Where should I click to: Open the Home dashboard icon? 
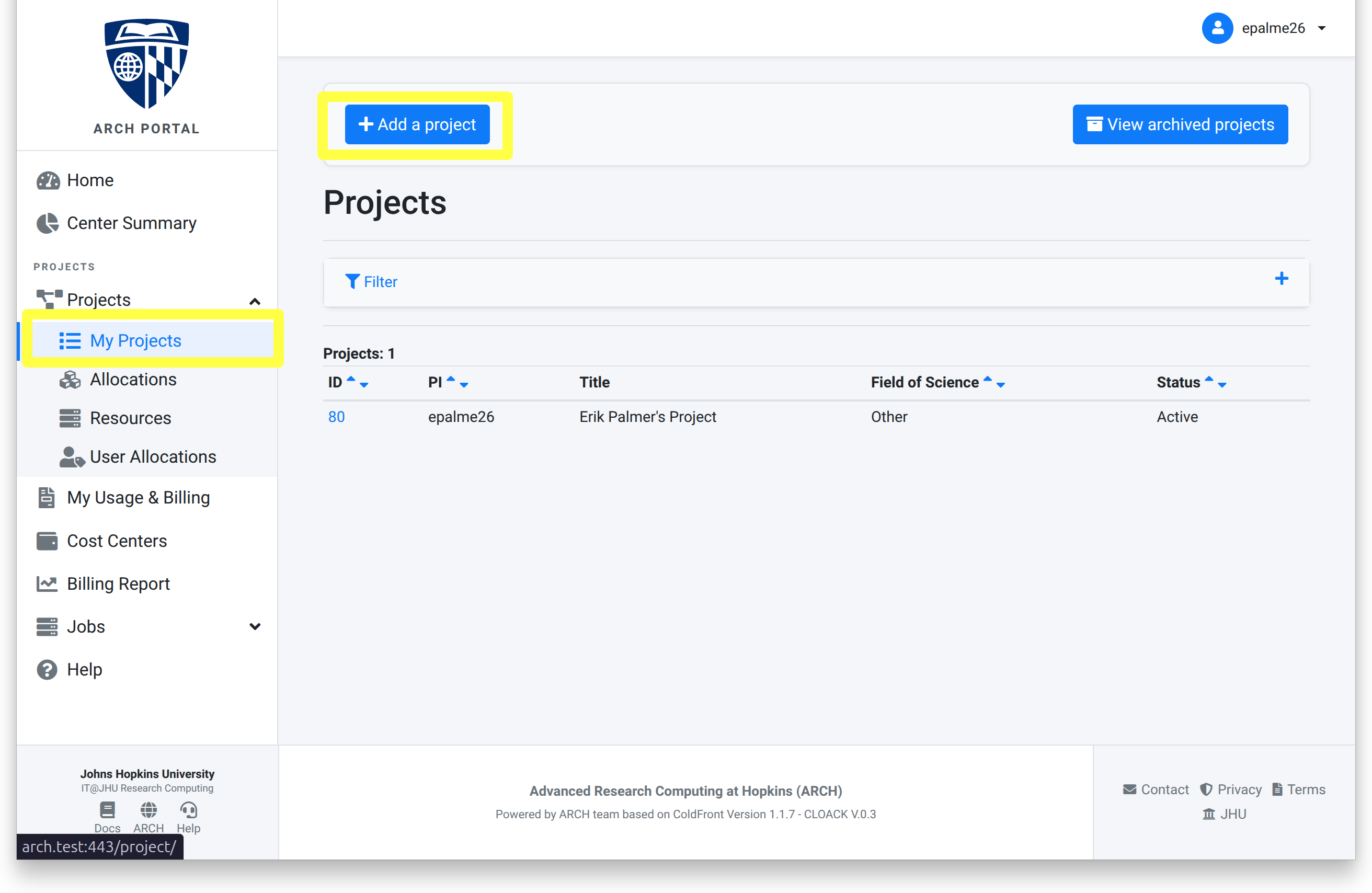click(48, 180)
